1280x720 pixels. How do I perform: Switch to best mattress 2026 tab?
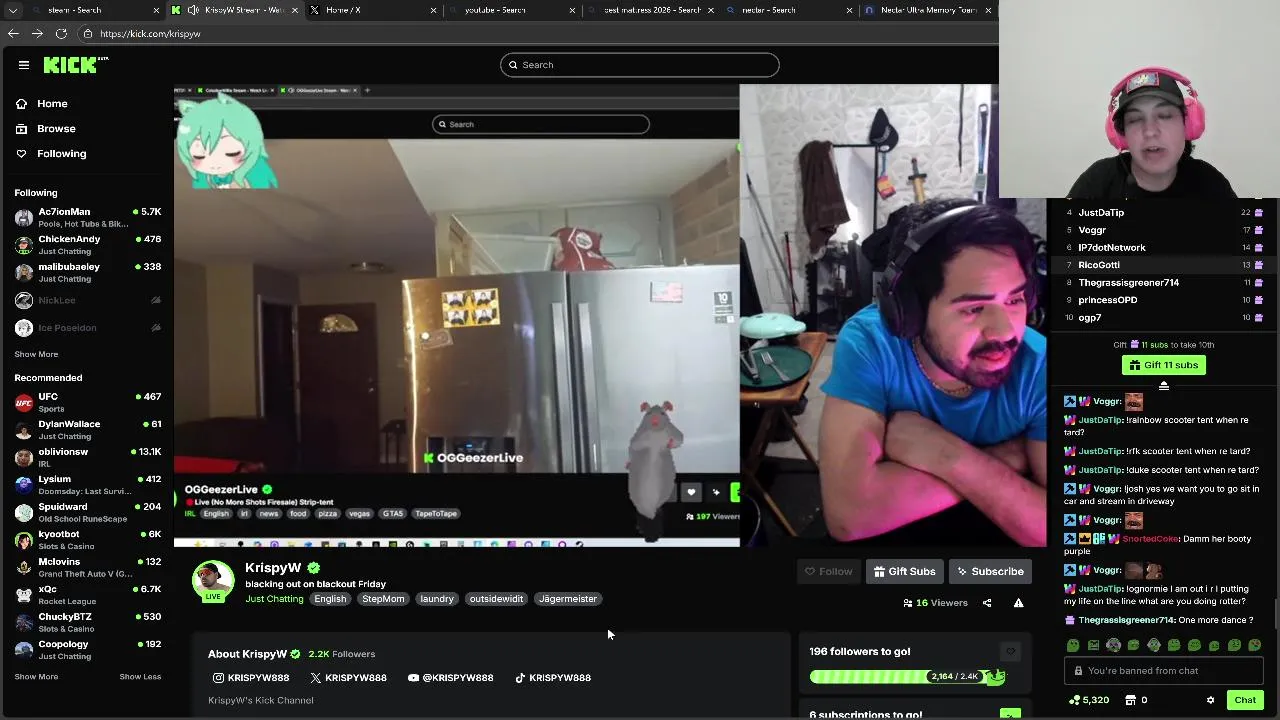click(x=652, y=10)
